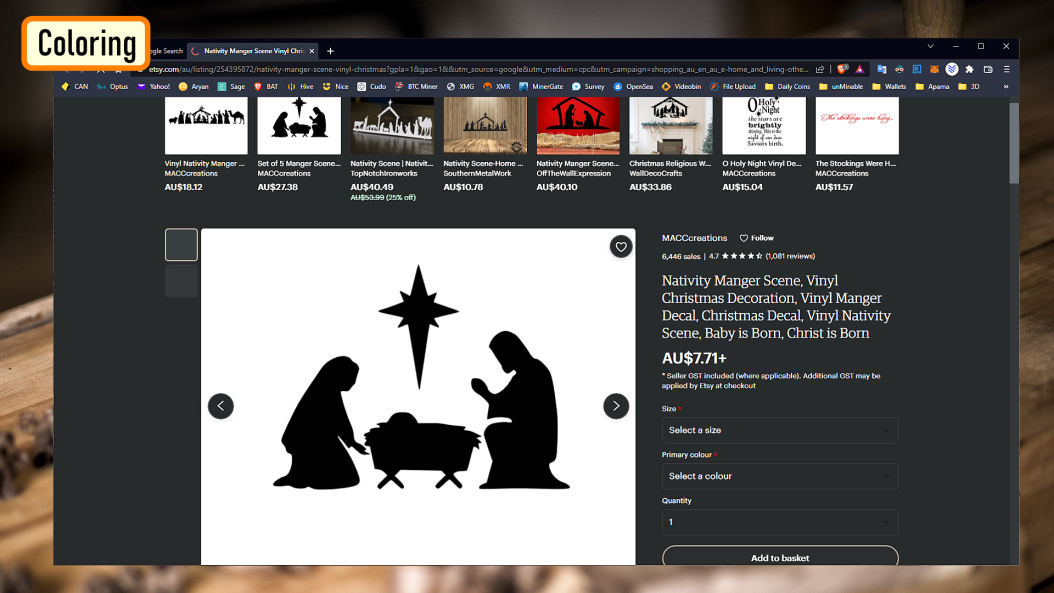Open the Select a colour dropdown
The height and width of the screenshot is (593, 1054).
(x=780, y=476)
